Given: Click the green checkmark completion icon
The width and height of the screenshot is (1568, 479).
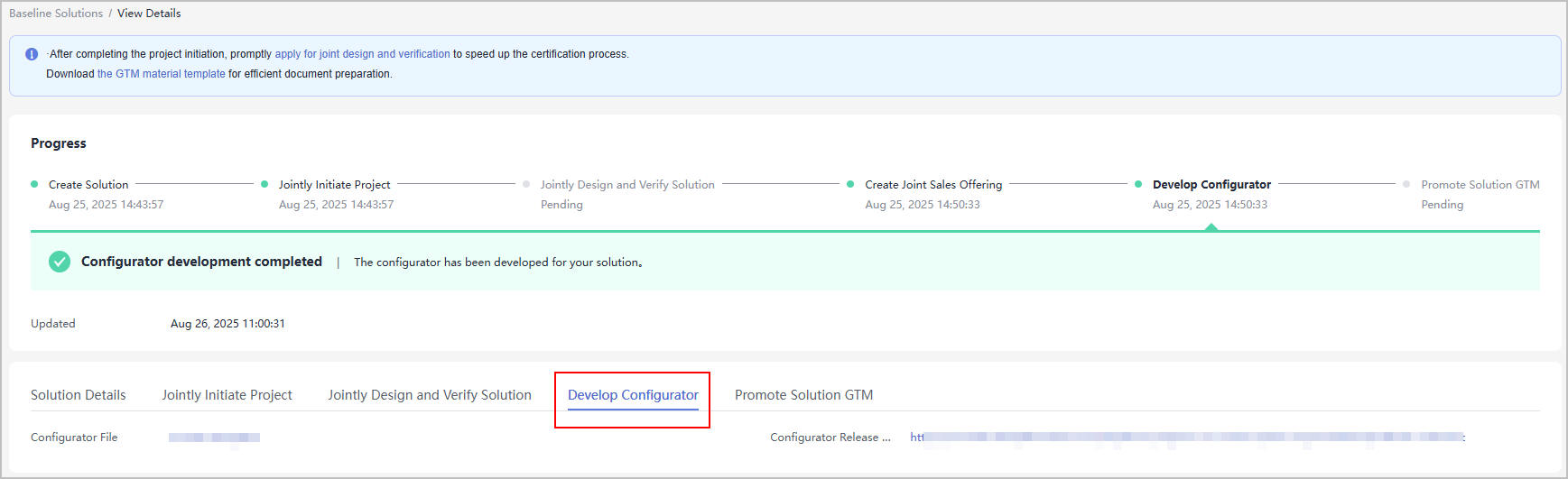Looking at the screenshot, I should 60,262.
